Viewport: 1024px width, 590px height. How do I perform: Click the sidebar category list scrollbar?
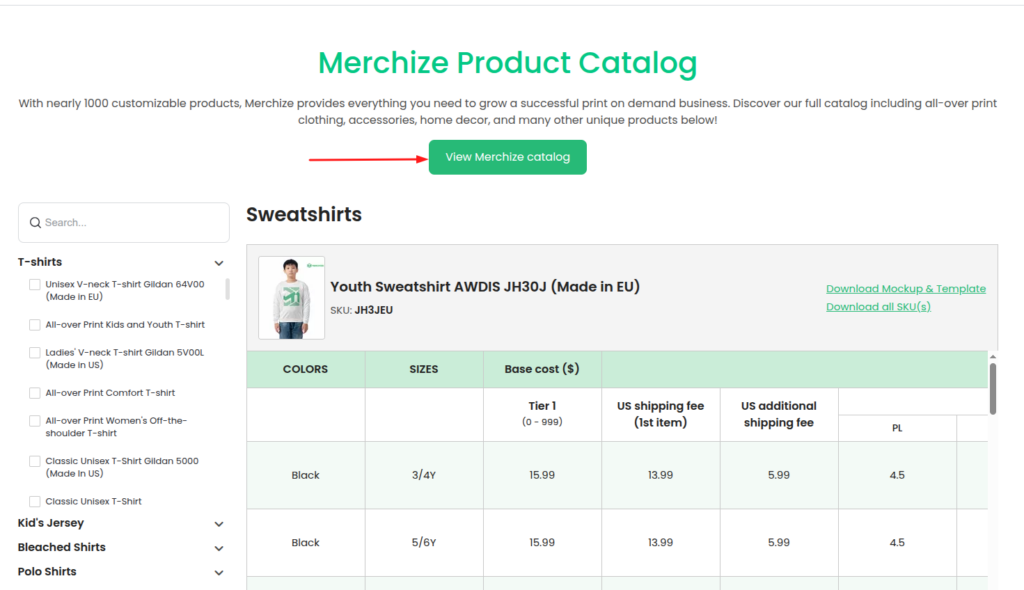[227, 289]
